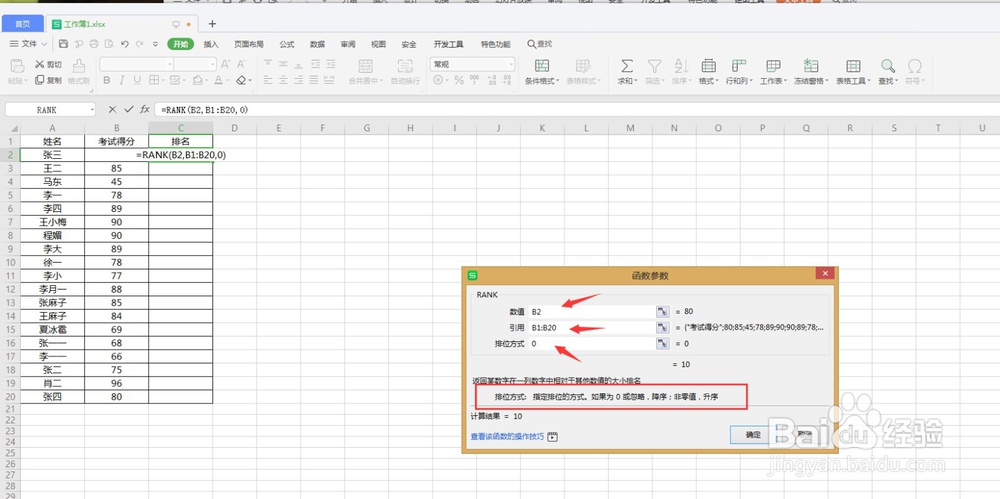
Task: Click the Table Tools (表格工具) icon
Action: point(853,66)
